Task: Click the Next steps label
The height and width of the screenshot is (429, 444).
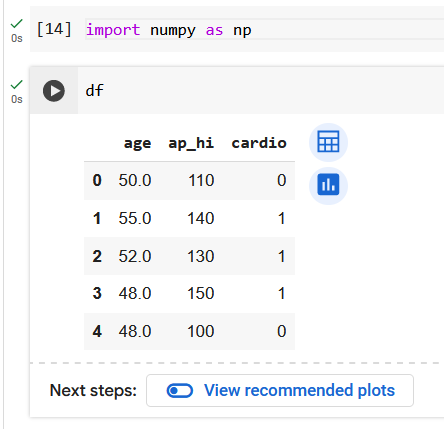Action: tap(93, 390)
